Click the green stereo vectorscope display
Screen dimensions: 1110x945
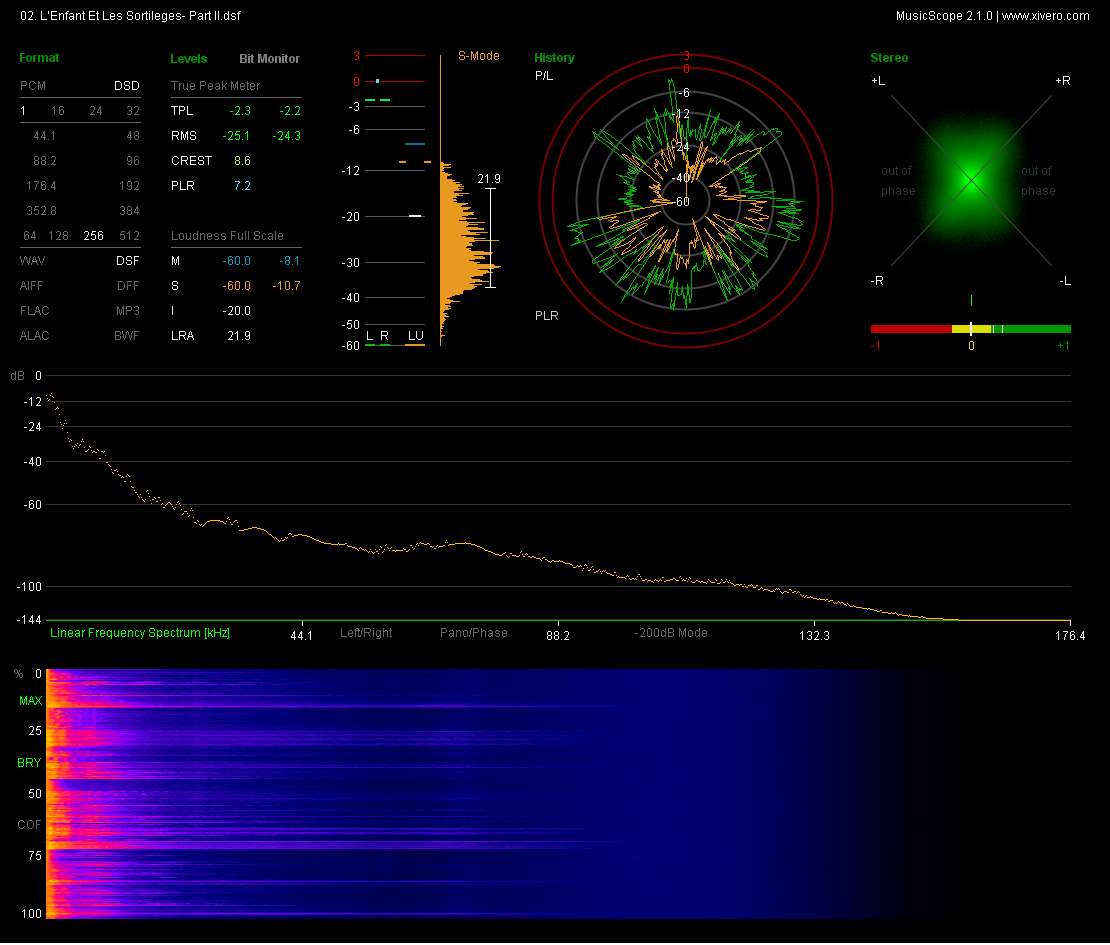point(970,181)
